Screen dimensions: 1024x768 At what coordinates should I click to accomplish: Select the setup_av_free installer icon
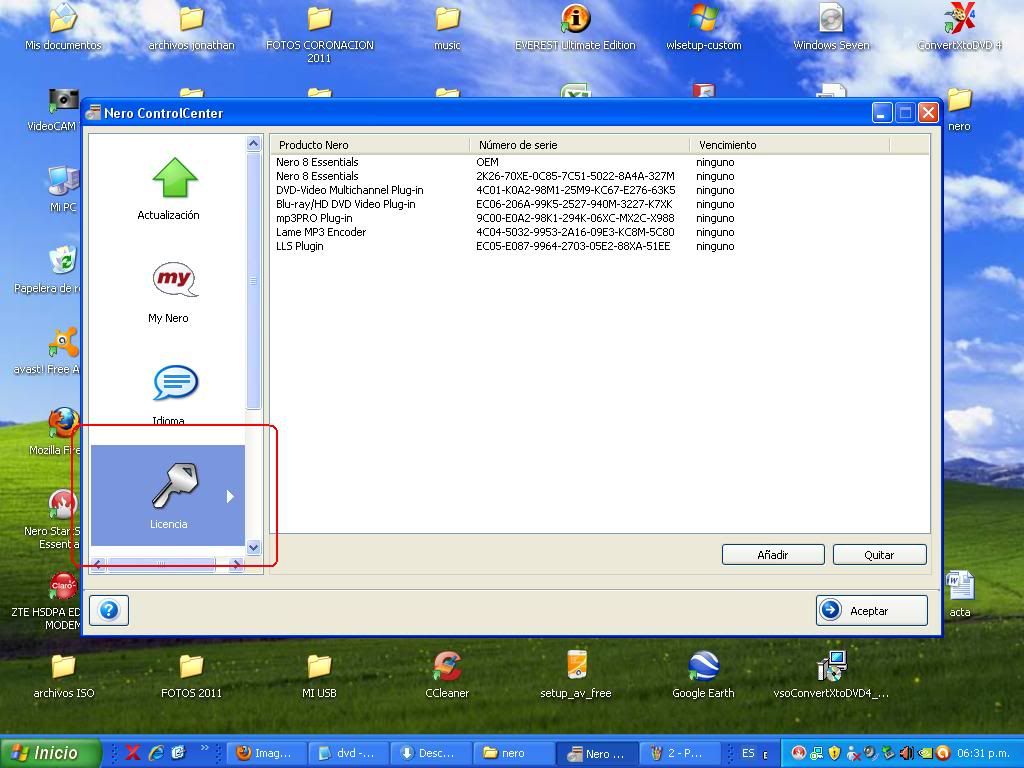coord(575,675)
